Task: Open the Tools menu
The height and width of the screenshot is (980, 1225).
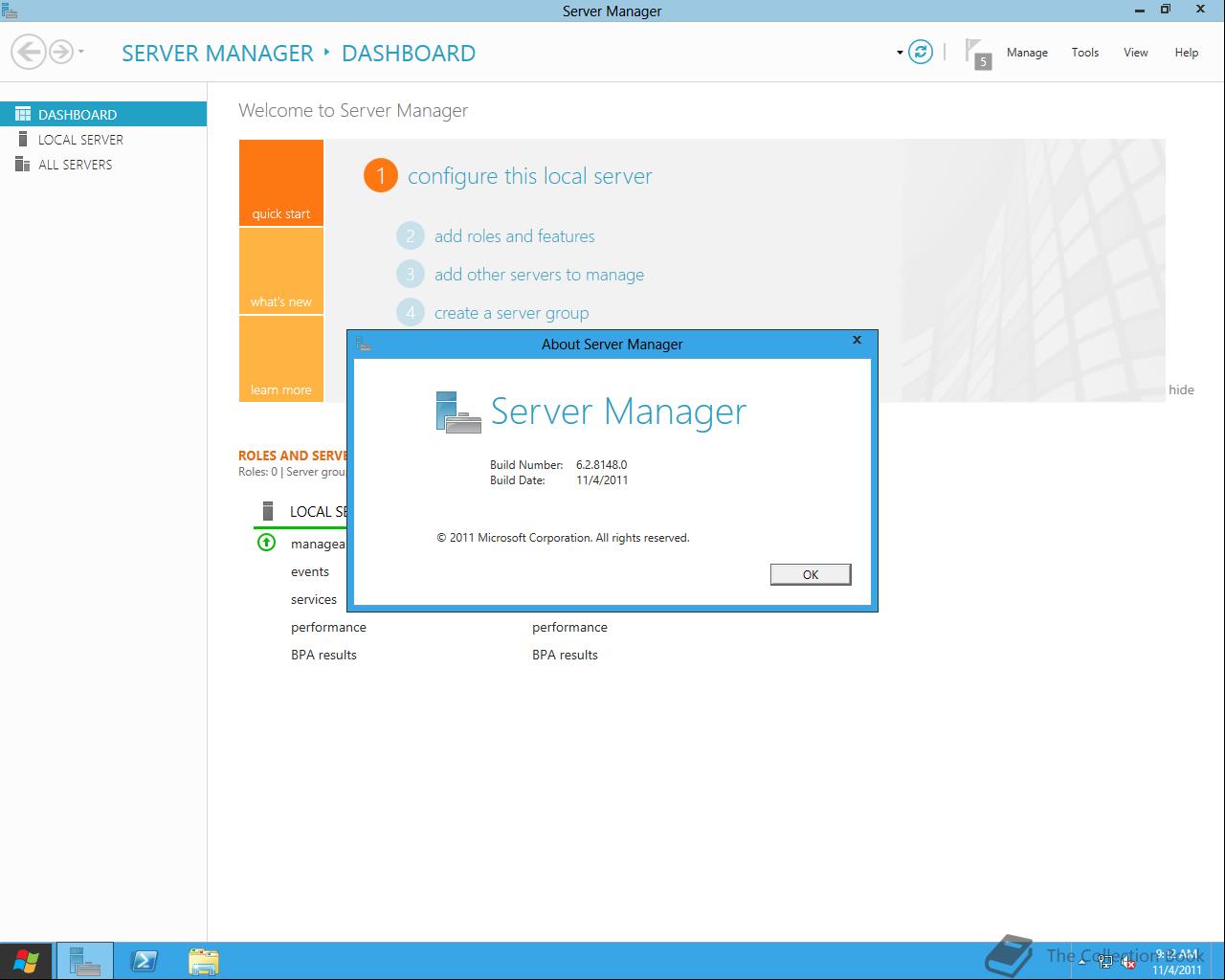Action: pyautogui.click(x=1085, y=53)
